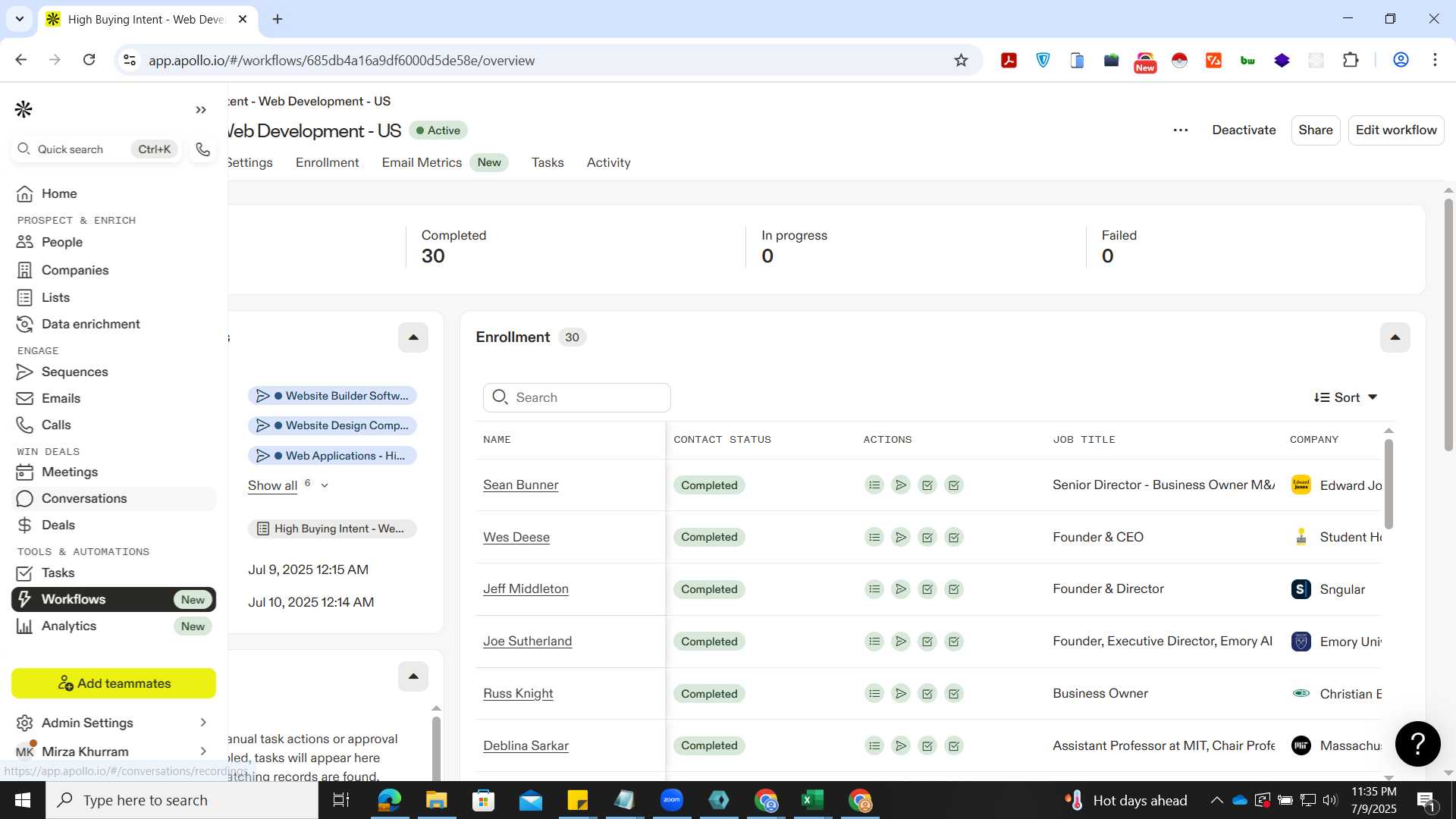The height and width of the screenshot is (819, 1456).
Task: Click list icon in Sean Bunner row
Action: [874, 485]
